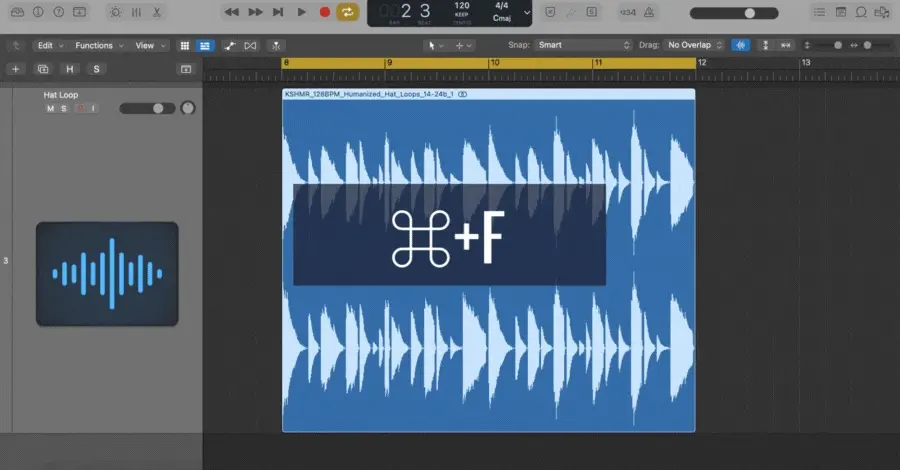Image resolution: width=900 pixels, height=470 pixels.
Task: Click the horizontal auto zoom button
Action: point(786,45)
